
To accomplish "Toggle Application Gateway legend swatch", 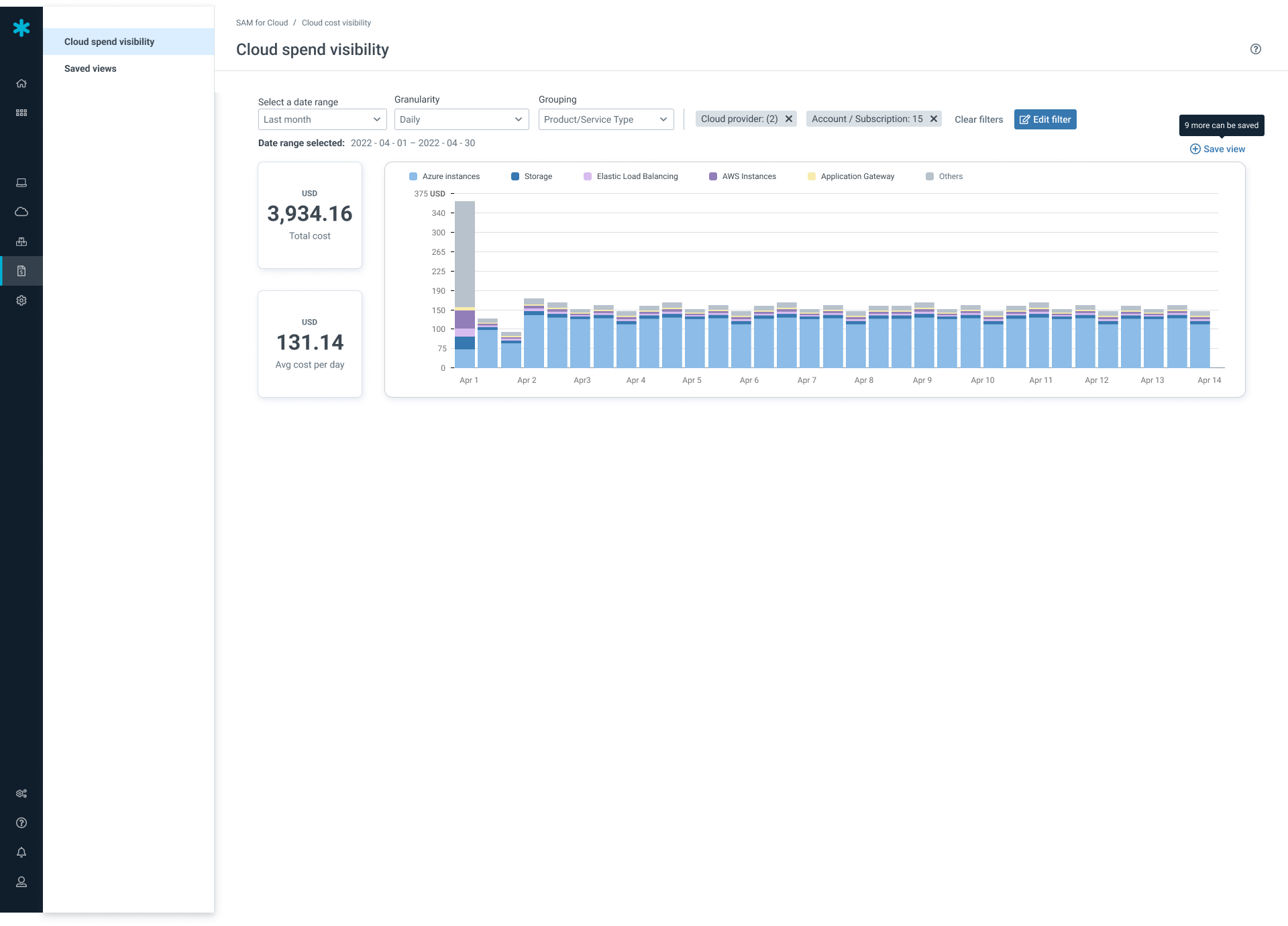I will pyautogui.click(x=812, y=176).
